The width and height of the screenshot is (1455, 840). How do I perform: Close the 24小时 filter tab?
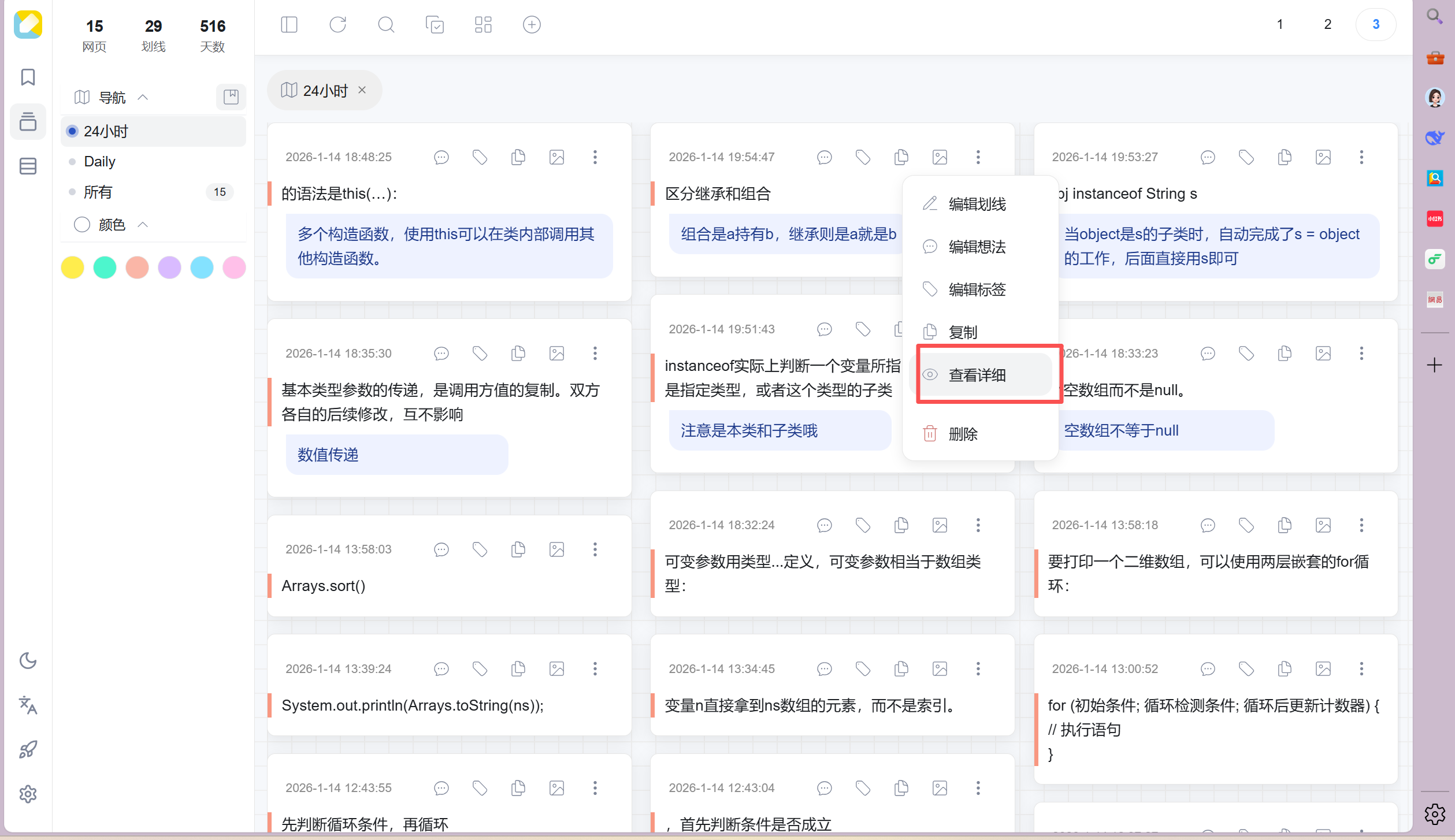click(x=362, y=90)
